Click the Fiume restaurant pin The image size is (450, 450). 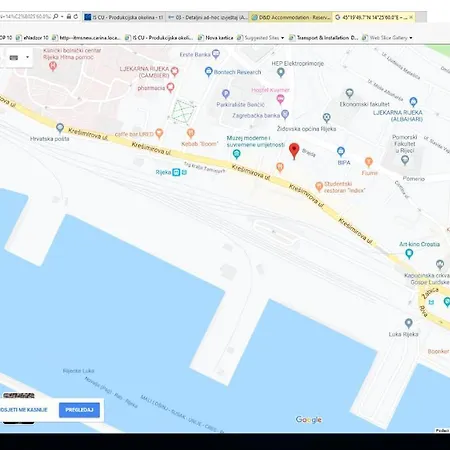tap(369, 162)
